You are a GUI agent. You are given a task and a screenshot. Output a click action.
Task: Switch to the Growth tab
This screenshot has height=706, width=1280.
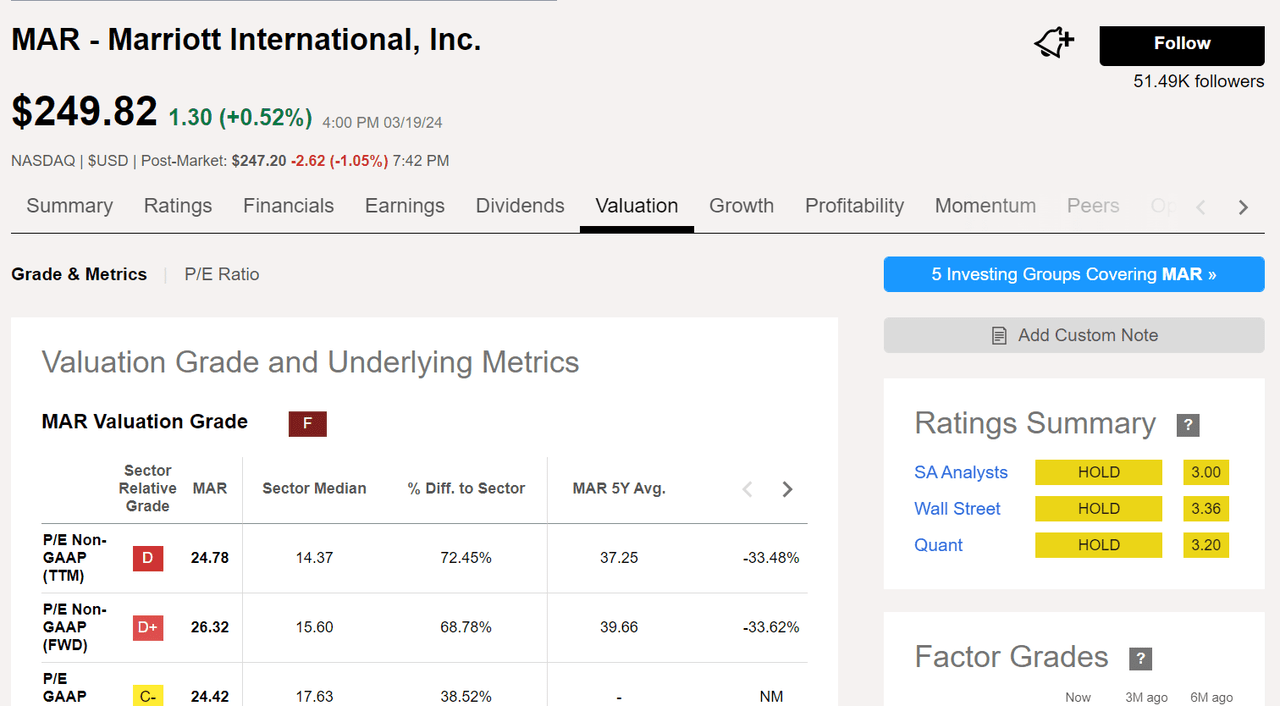pos(742,206)
